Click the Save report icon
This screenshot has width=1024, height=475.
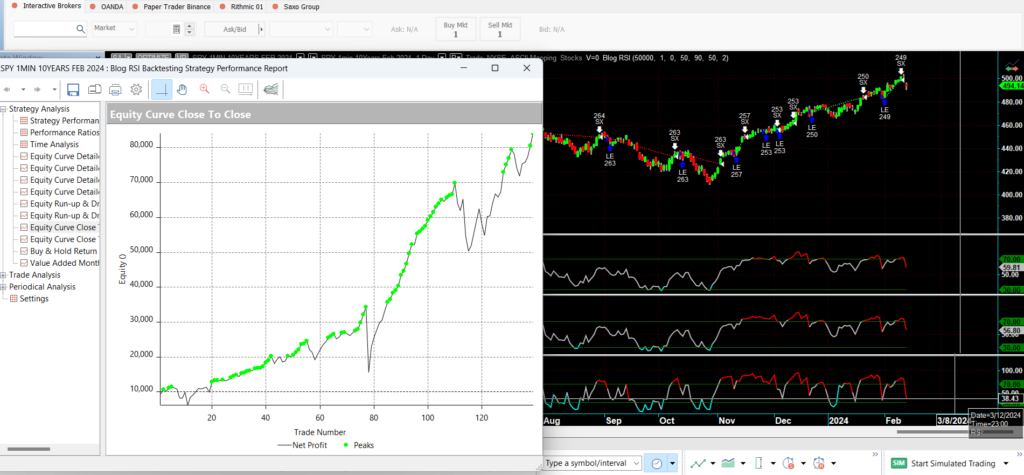point(73,90)
